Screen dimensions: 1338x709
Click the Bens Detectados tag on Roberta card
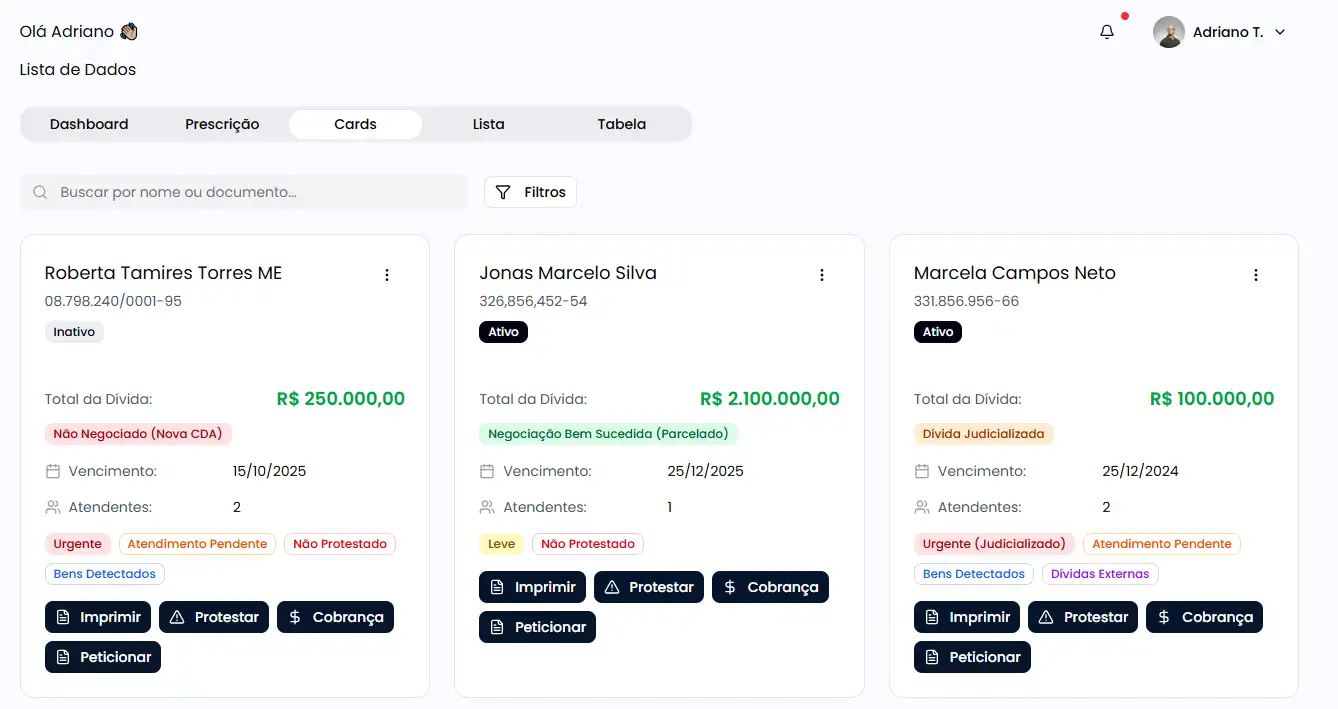(x=105, y=574)
